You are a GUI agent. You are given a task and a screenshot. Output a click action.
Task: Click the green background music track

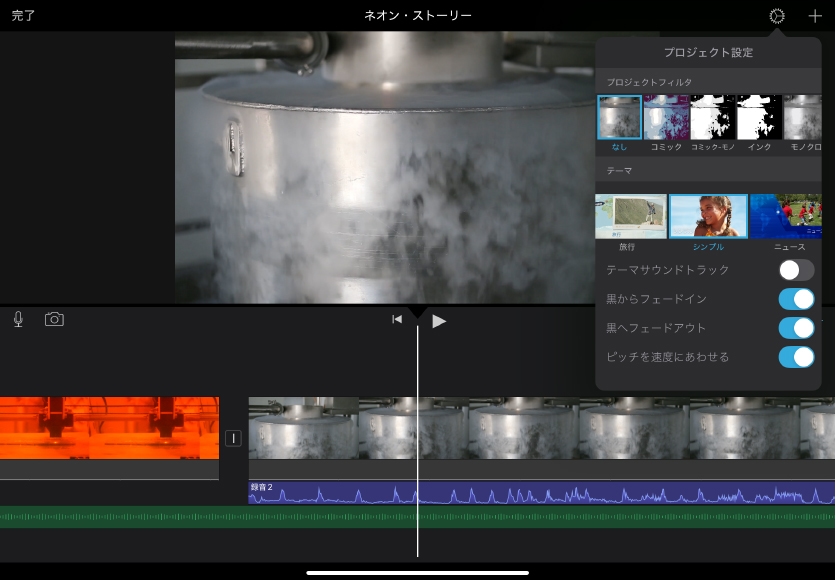pyautogui.click(x=417, y=517)
